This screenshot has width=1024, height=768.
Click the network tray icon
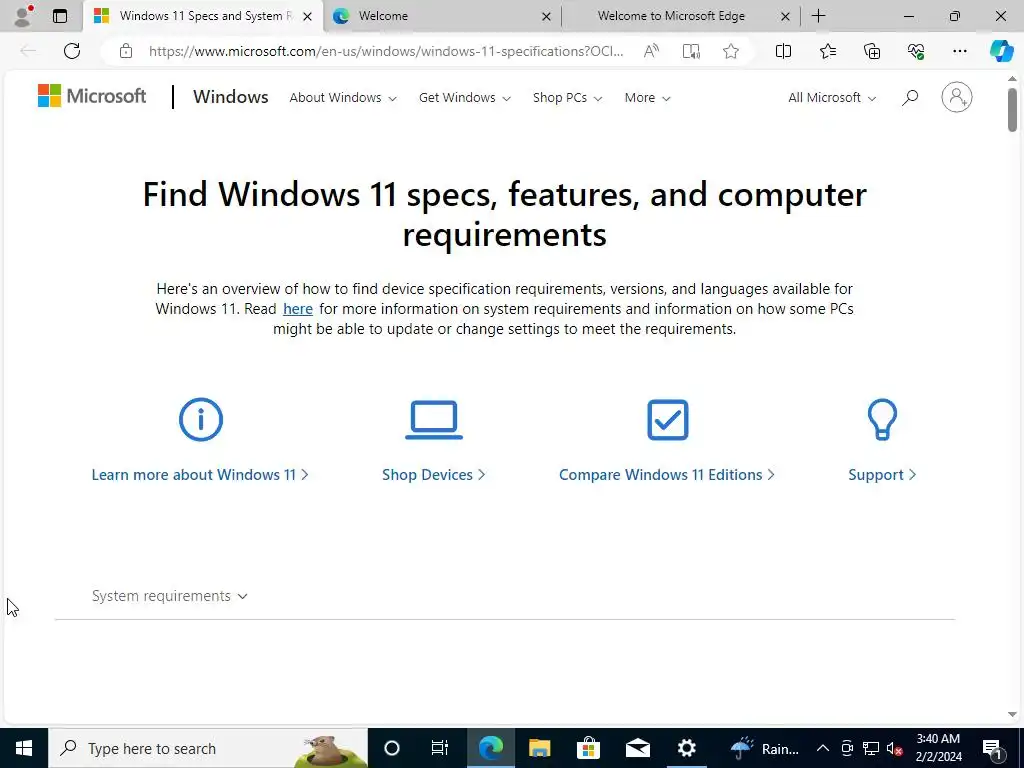point(871,748)
